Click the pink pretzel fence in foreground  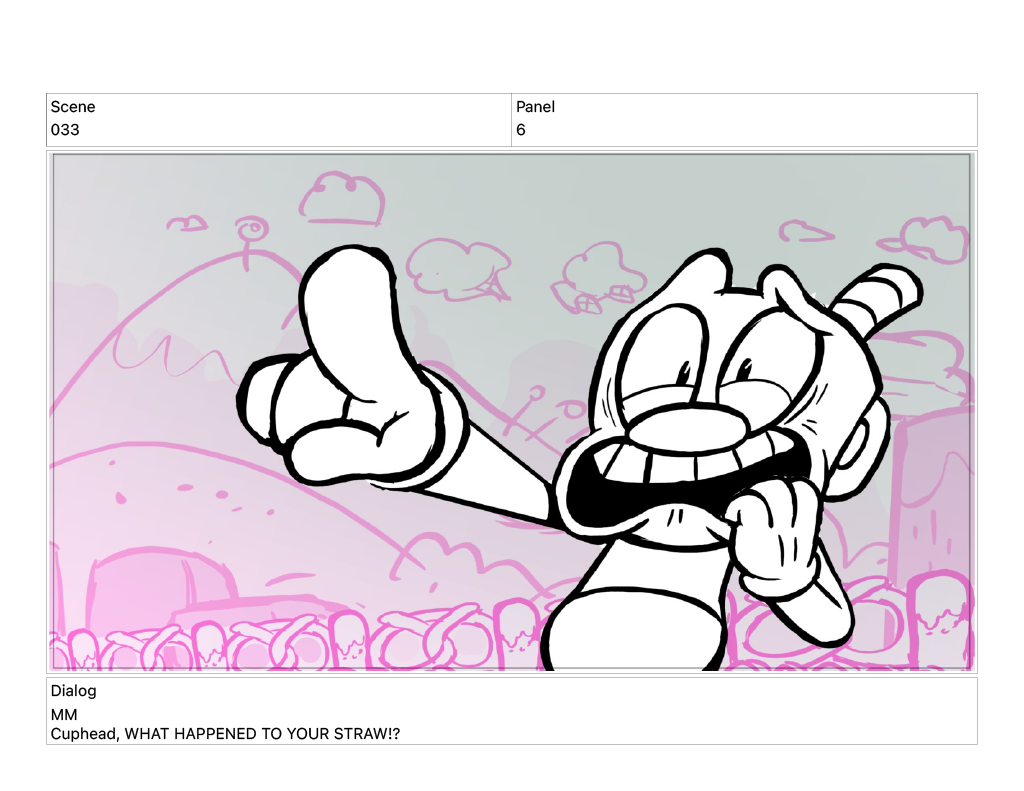(x=300, y=645)
